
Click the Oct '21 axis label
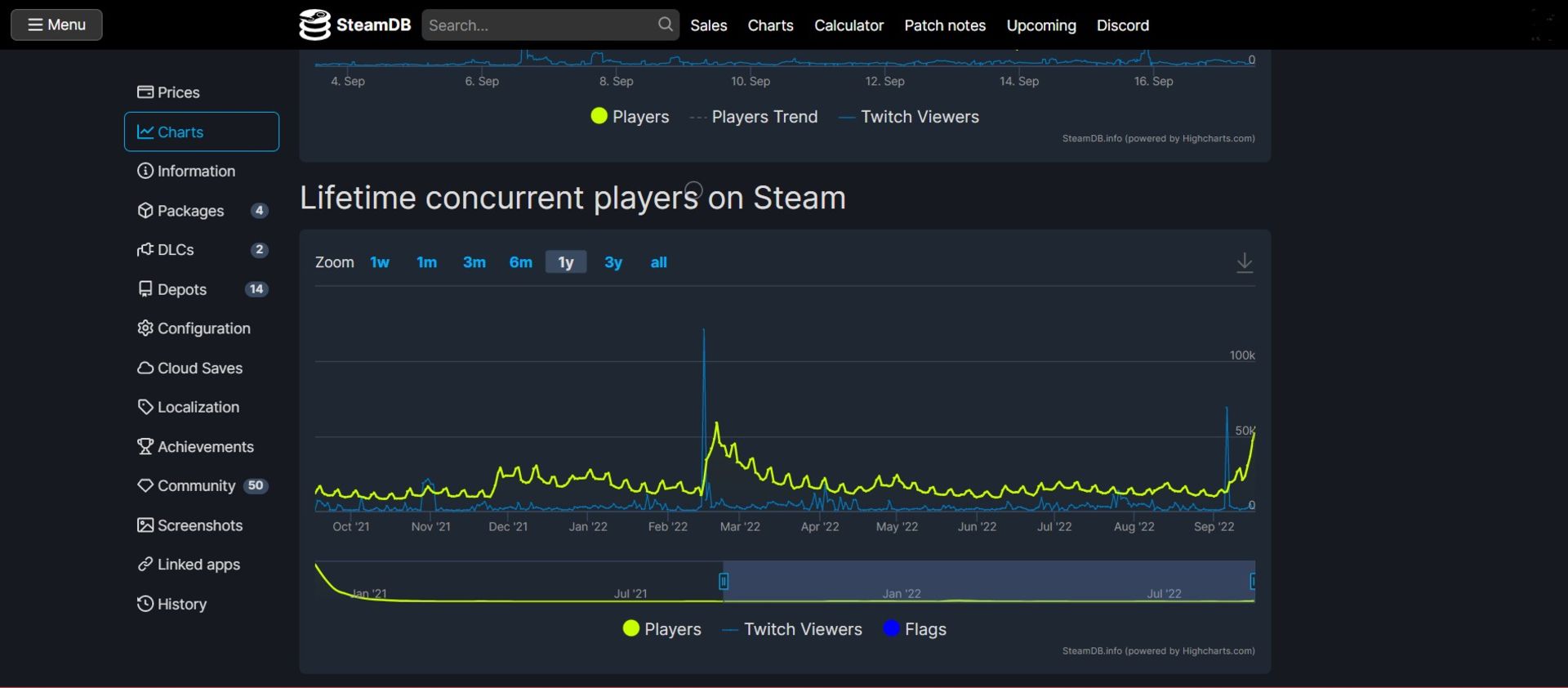pyautogui.click(x=351, y=527)
